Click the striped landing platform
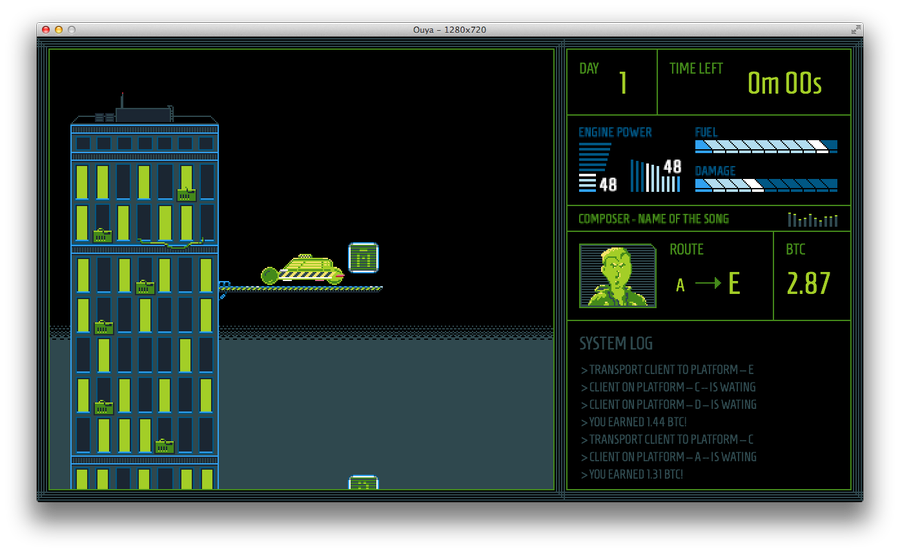Screen dimensions: 900x553 (300, 288)
